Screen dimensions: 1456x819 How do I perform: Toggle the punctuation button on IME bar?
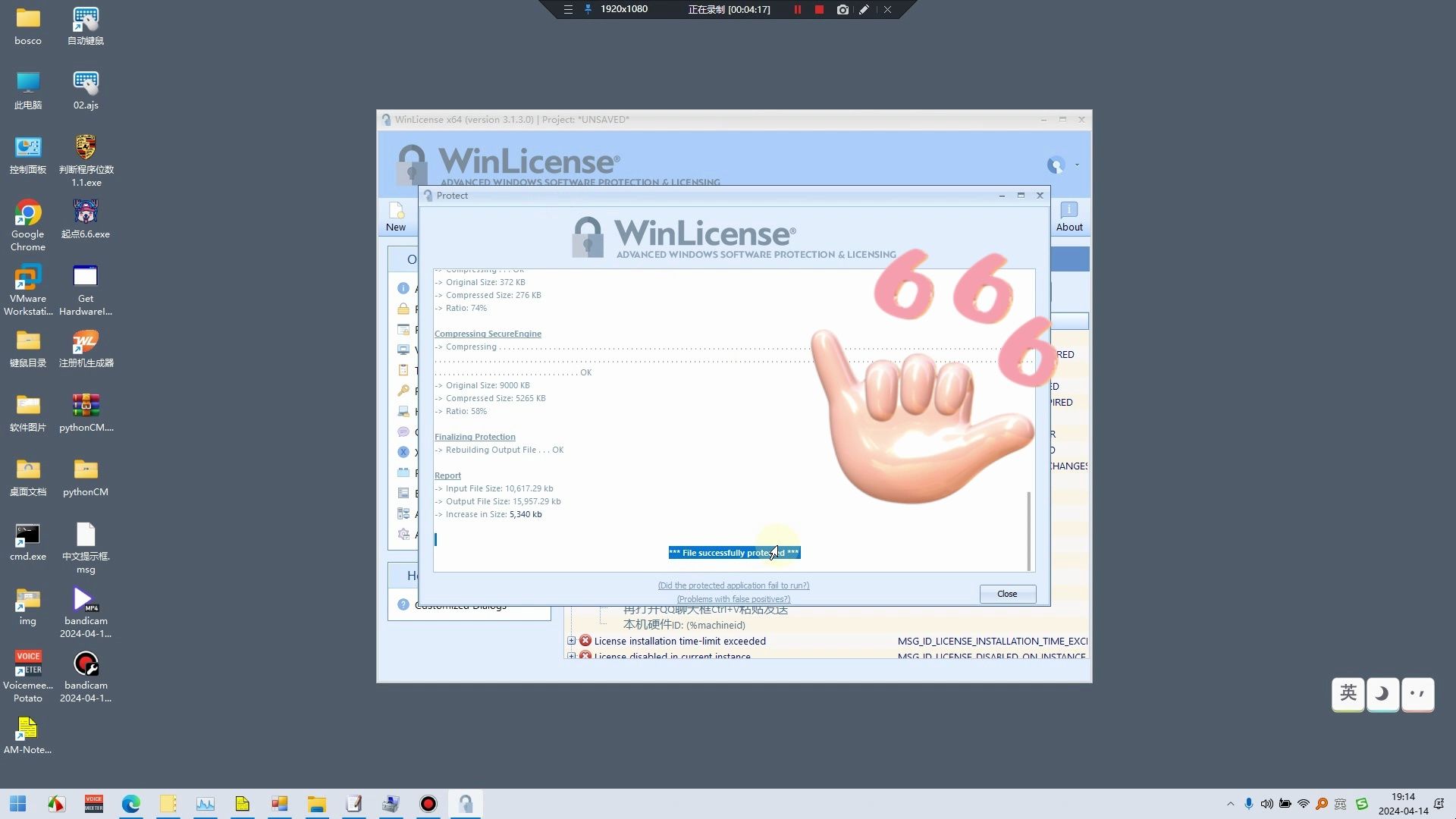(x=1417, y=694)
